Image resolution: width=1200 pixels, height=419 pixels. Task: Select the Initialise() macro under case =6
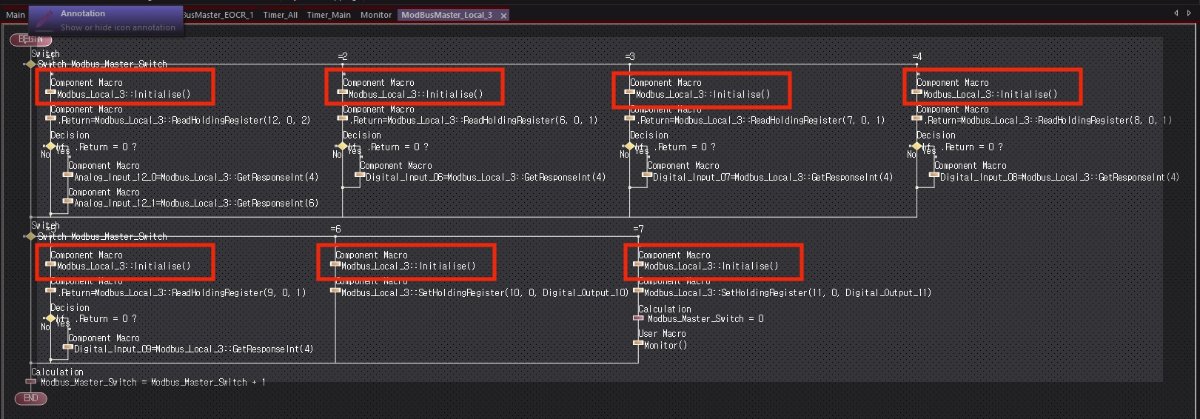[337, 267]
